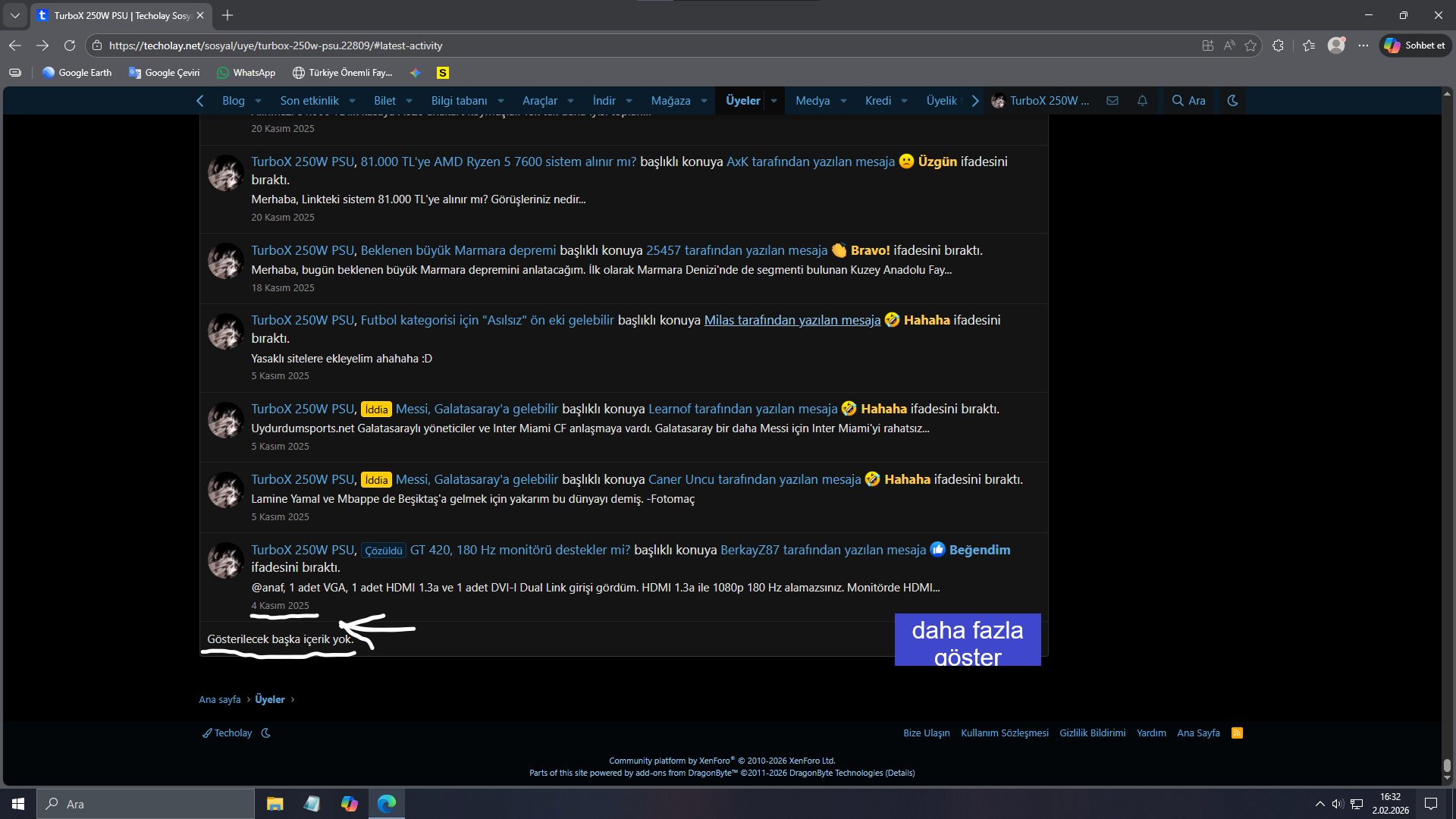Screen dimensions: 1456x819
Task: Open the Medya nav item
Action: (x=812, y=100)
